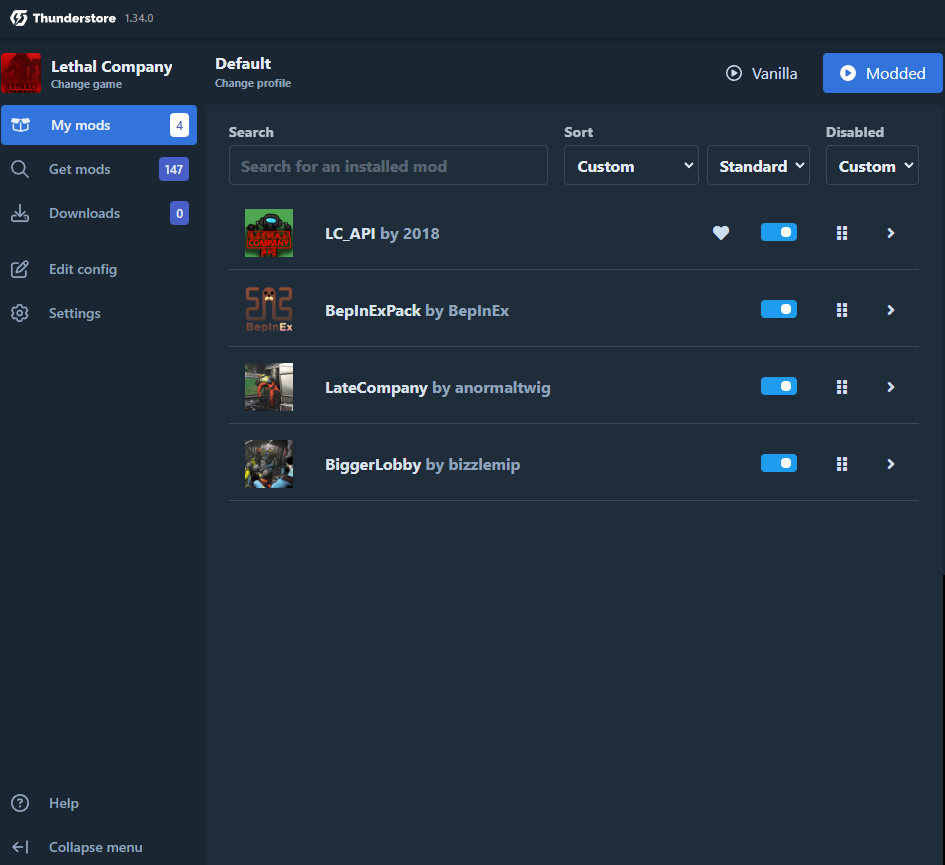Click the Collapse menu arrow icon

click(20, 847)
